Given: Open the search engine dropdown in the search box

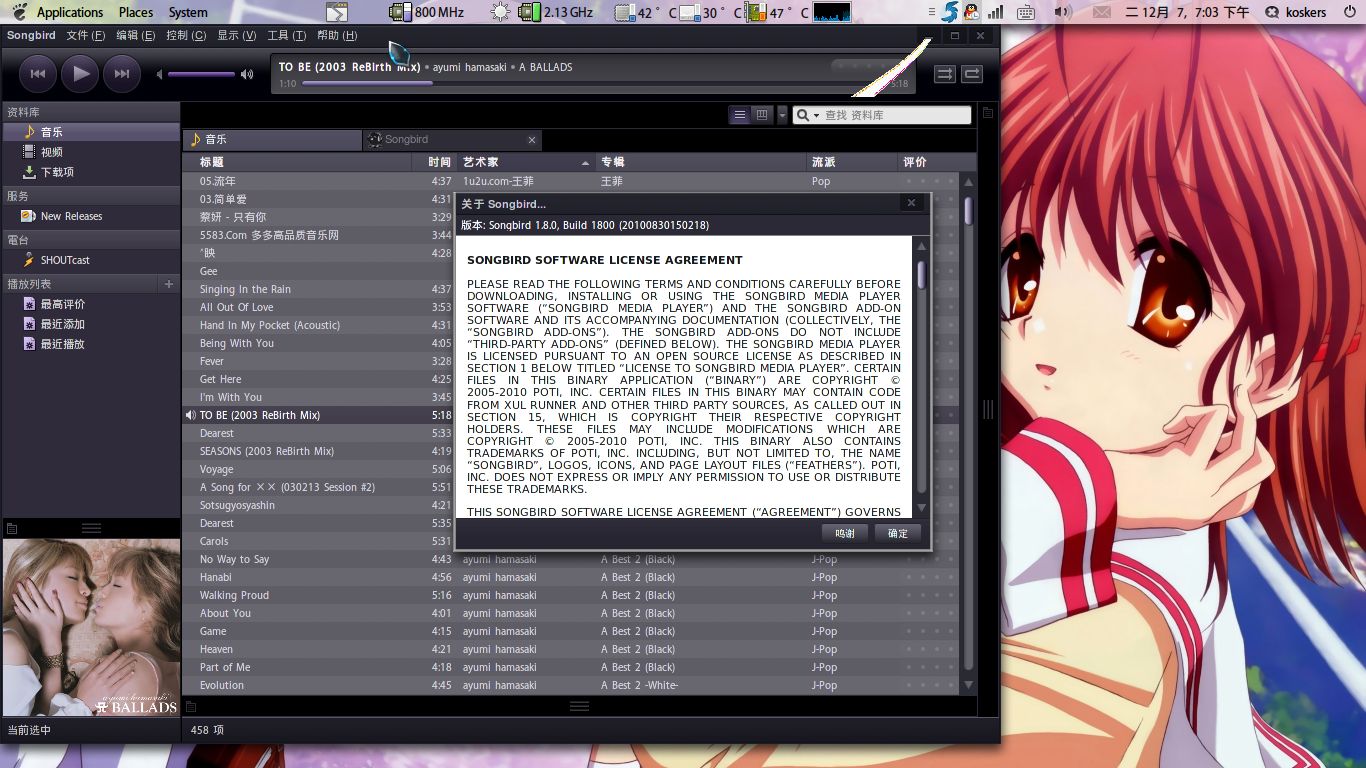Looking at the screenshot, I should point(807,115).
